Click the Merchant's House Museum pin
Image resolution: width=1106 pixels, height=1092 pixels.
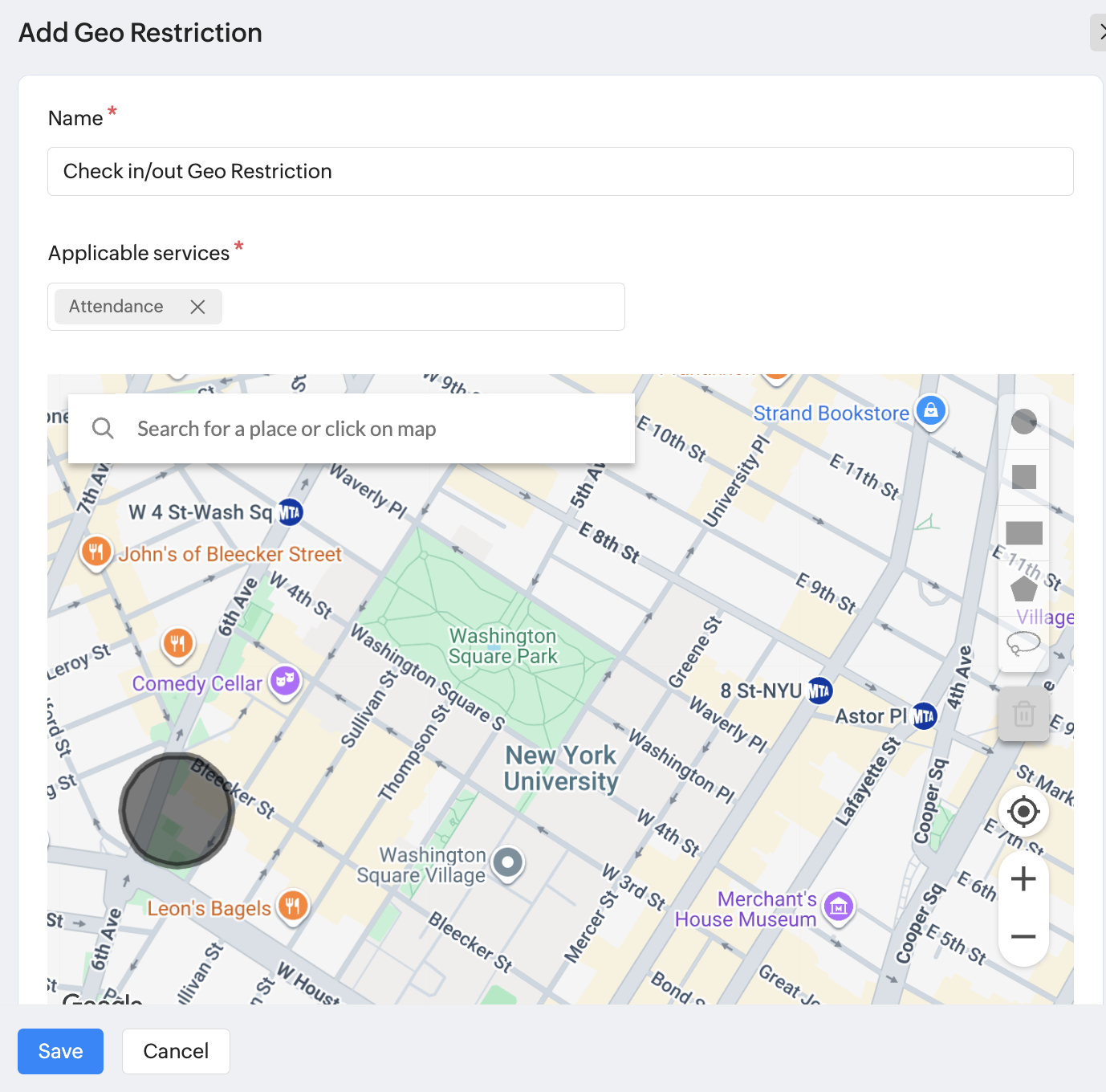pyautogui.click(x=839, y=908)
